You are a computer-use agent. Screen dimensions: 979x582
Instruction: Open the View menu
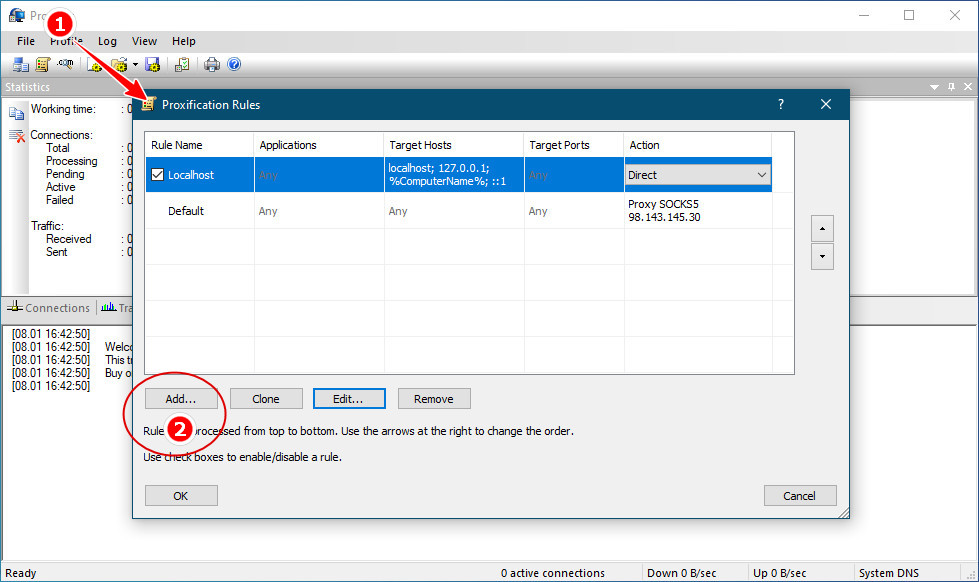[x=144, y=41]
